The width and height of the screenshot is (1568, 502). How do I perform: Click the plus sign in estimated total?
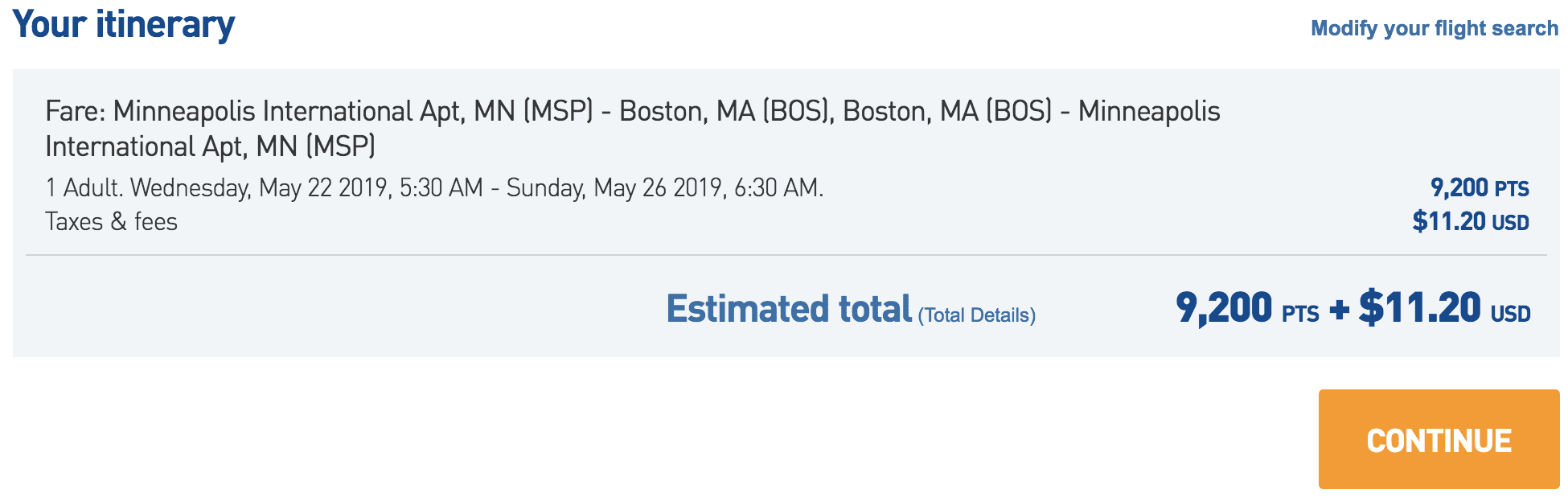[1339, 310]
